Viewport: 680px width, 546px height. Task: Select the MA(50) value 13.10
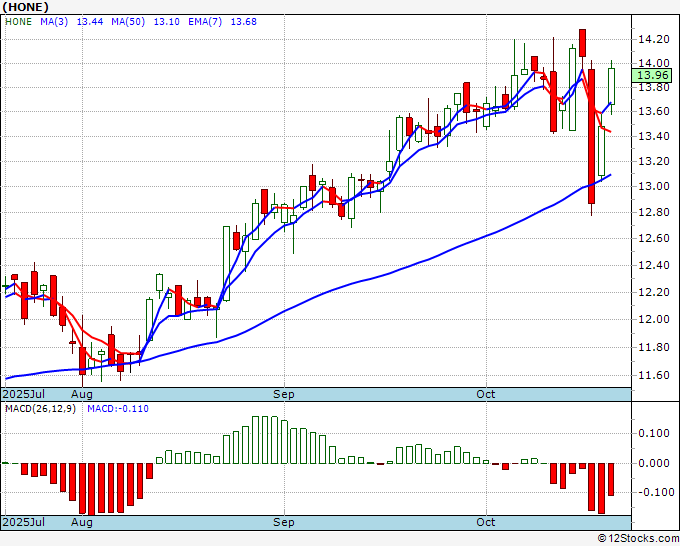[167, 22]
